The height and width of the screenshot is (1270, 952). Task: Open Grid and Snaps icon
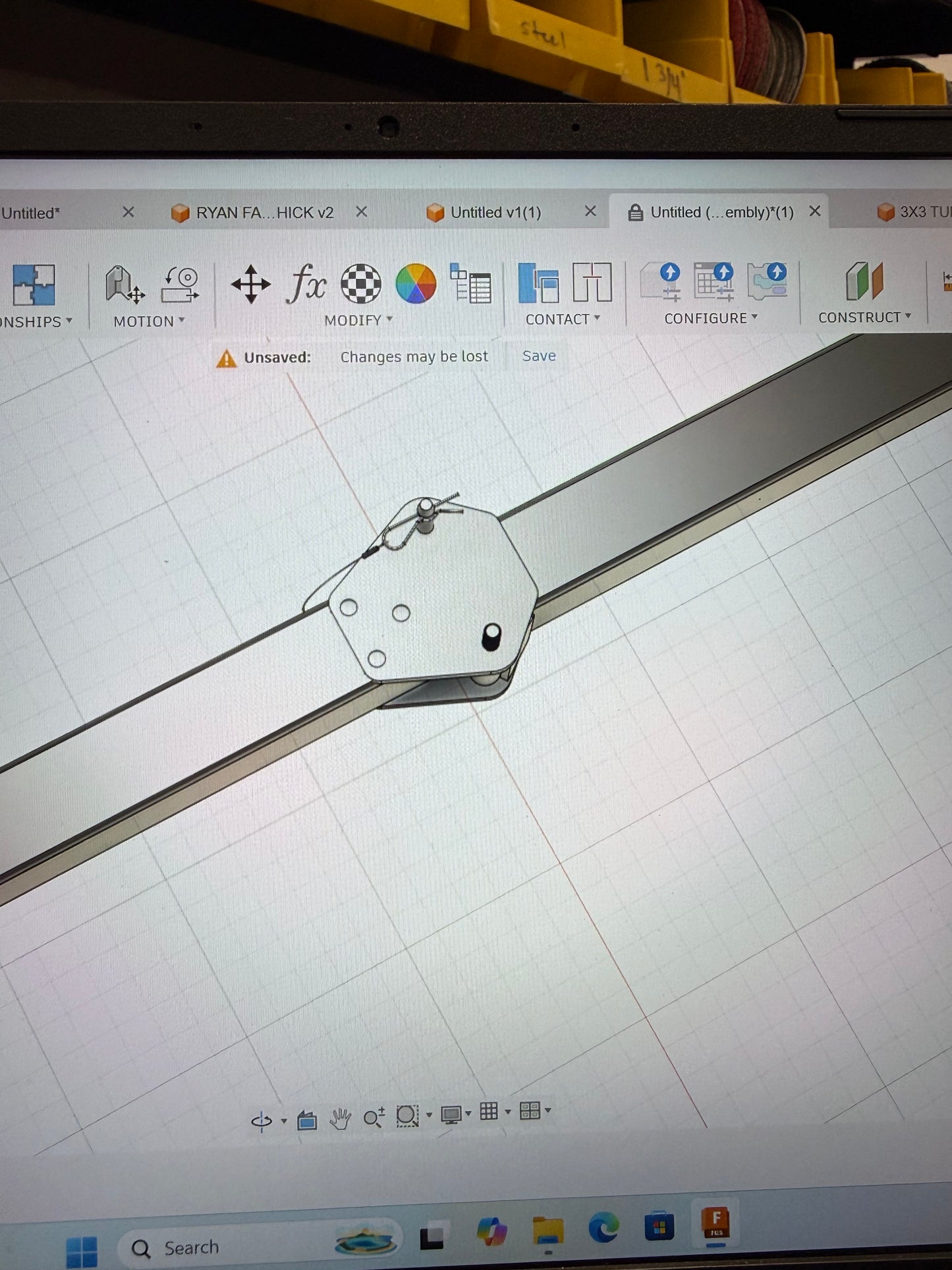(x=489, y=1112)
